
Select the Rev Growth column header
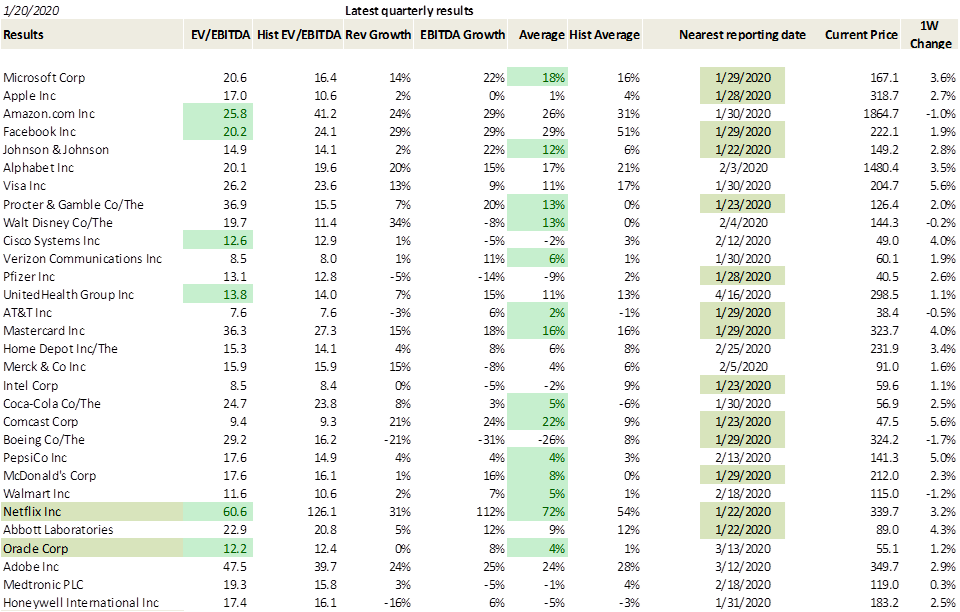[x=378, y=35]
